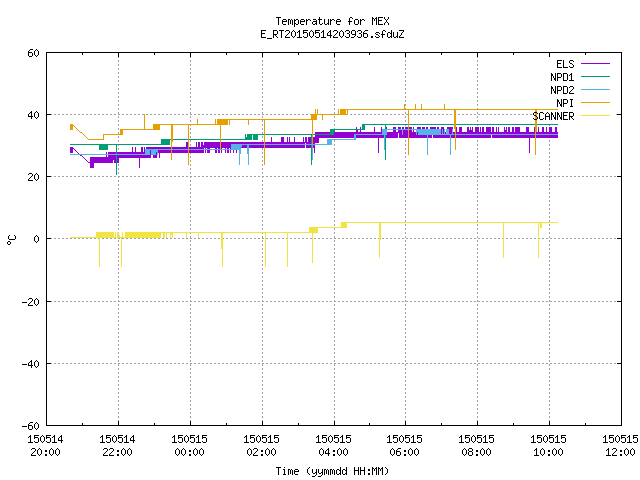Click the green NPD1 legend line sample
This screenshot has width=640, height=480.
point(595,77)
